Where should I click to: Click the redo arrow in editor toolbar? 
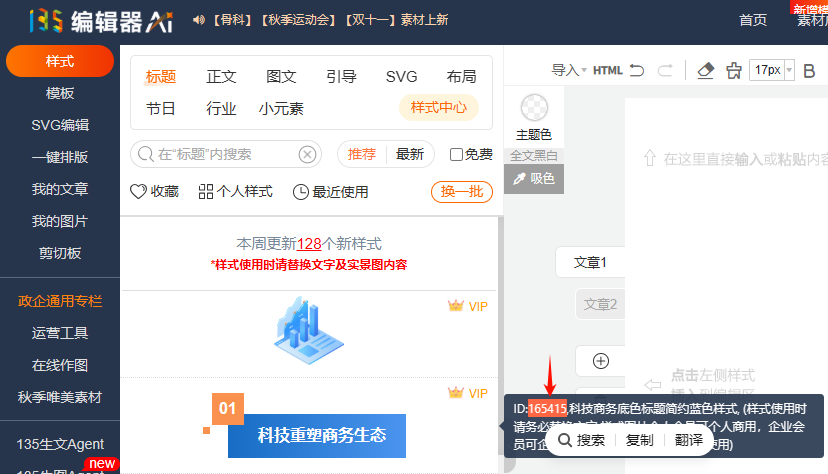pos(664,70)
